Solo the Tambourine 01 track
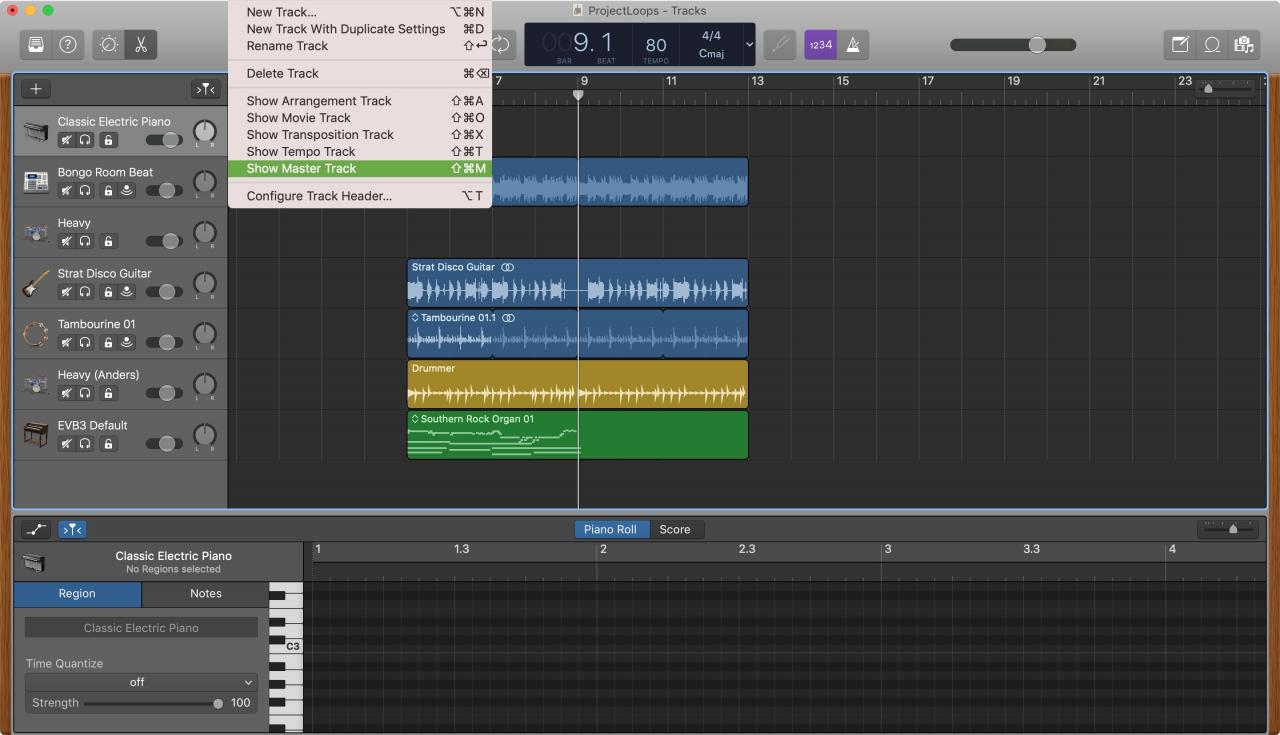Image resolution: width=1280 pixels, height=735 pixels. (x=86, y=342)
